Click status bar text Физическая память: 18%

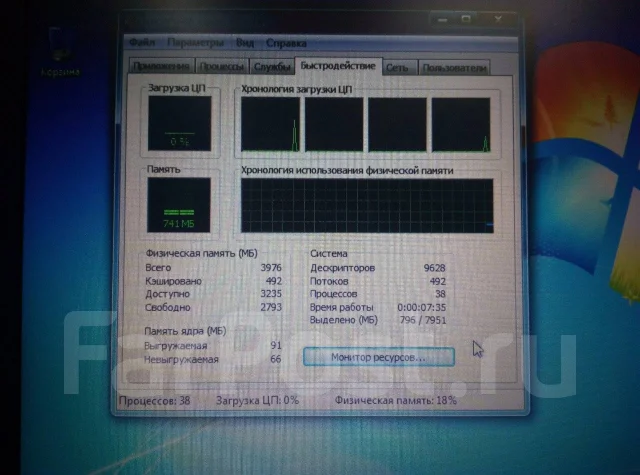396,400
